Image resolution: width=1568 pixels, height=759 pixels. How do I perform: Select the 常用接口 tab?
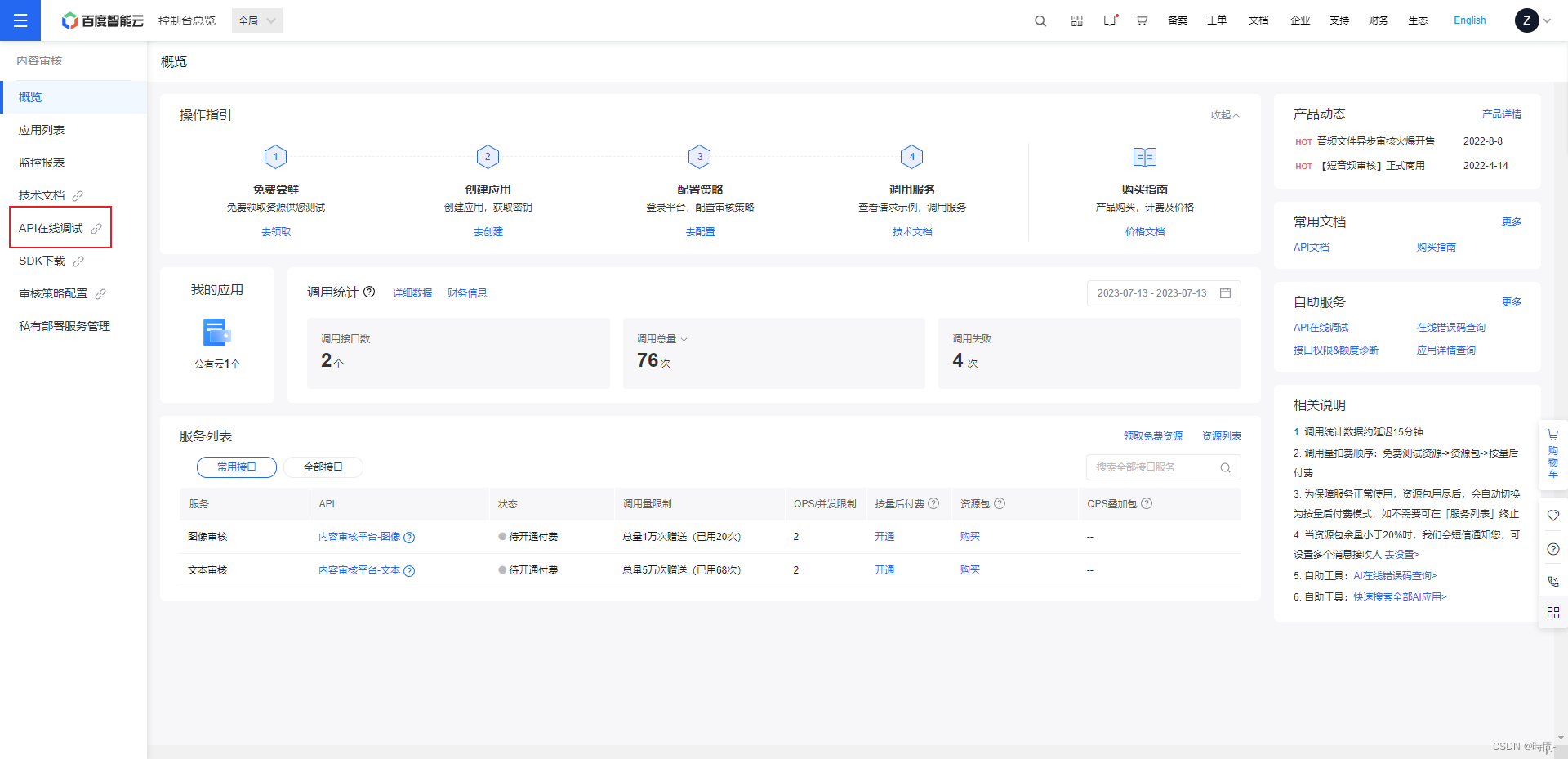[x=237, y=467]
